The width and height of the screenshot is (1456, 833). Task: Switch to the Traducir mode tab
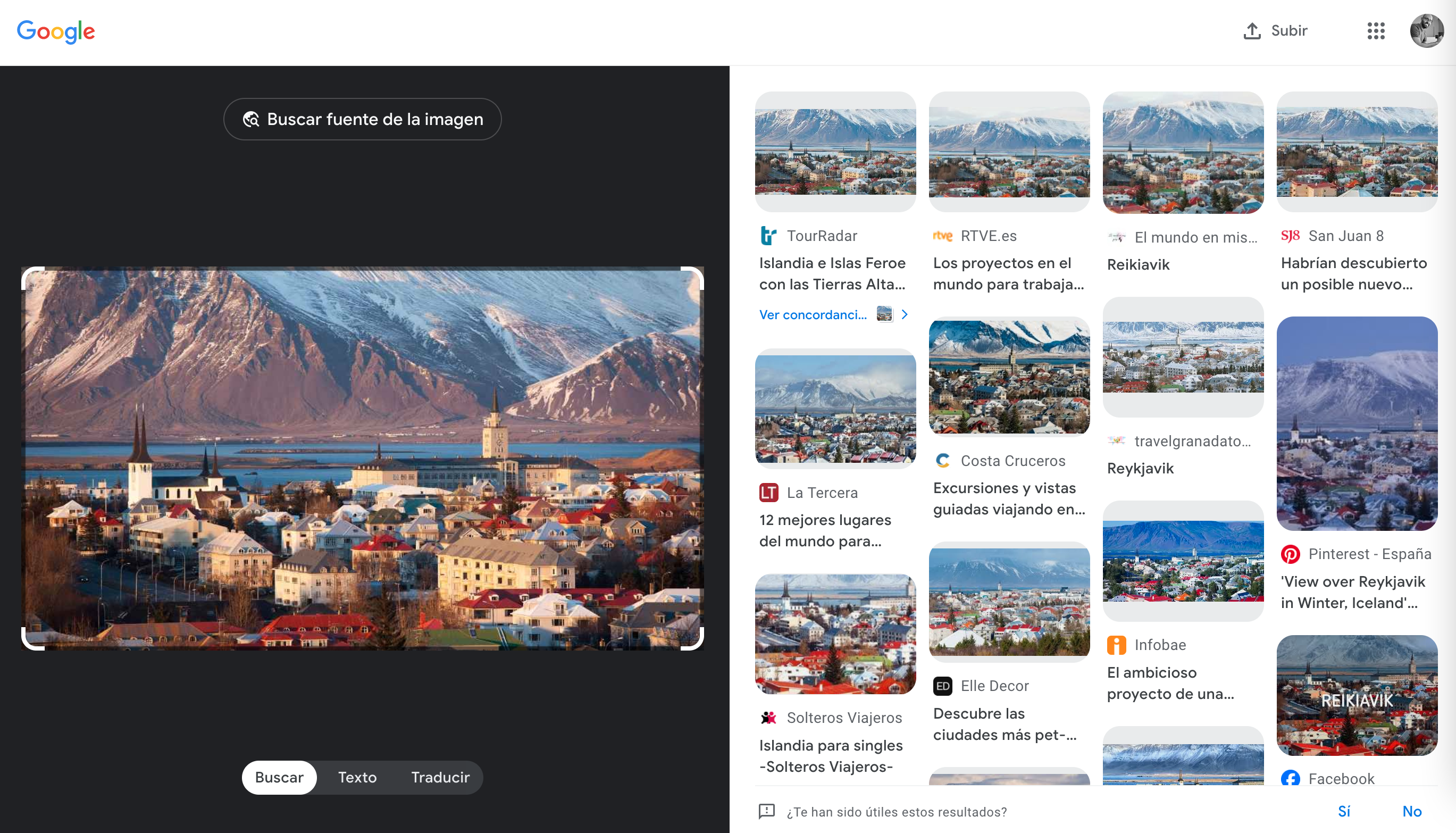click(440, 777)
